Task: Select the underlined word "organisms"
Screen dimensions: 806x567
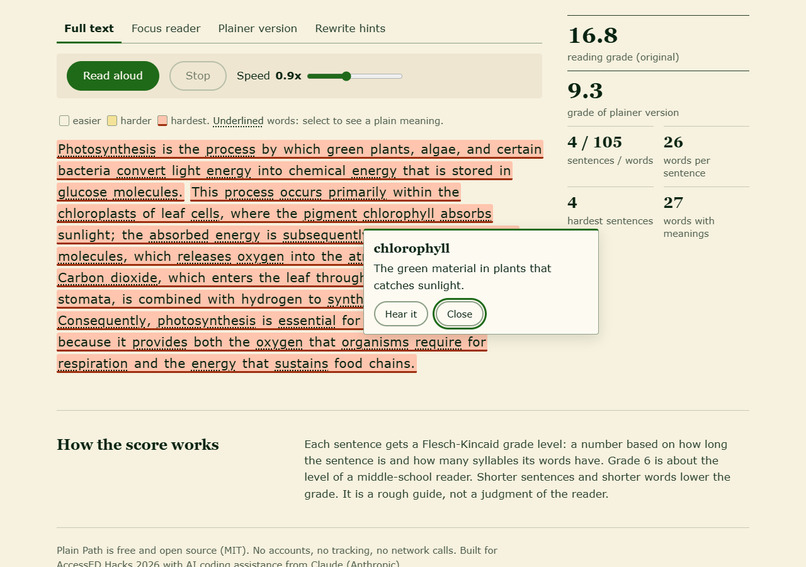Action: pyautogui.click(x=375, y=342)
